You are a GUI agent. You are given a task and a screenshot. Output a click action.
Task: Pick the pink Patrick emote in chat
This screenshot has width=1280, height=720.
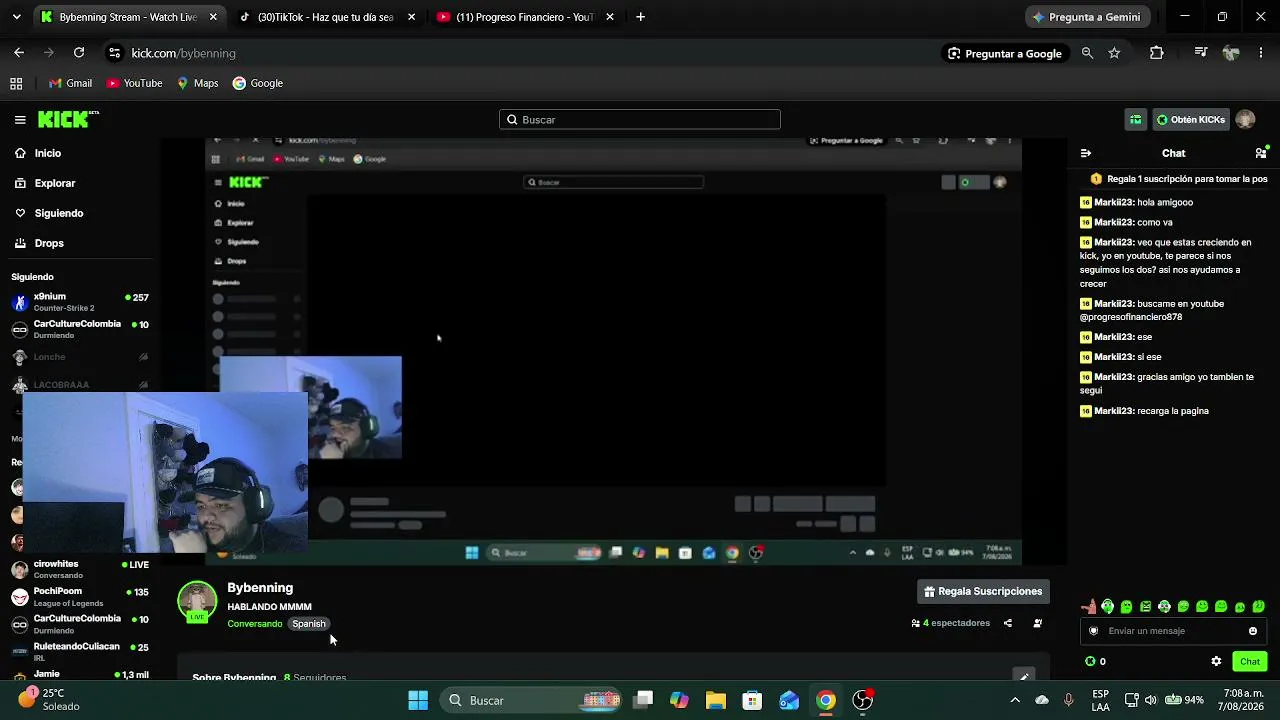[x=1089, y=606]
